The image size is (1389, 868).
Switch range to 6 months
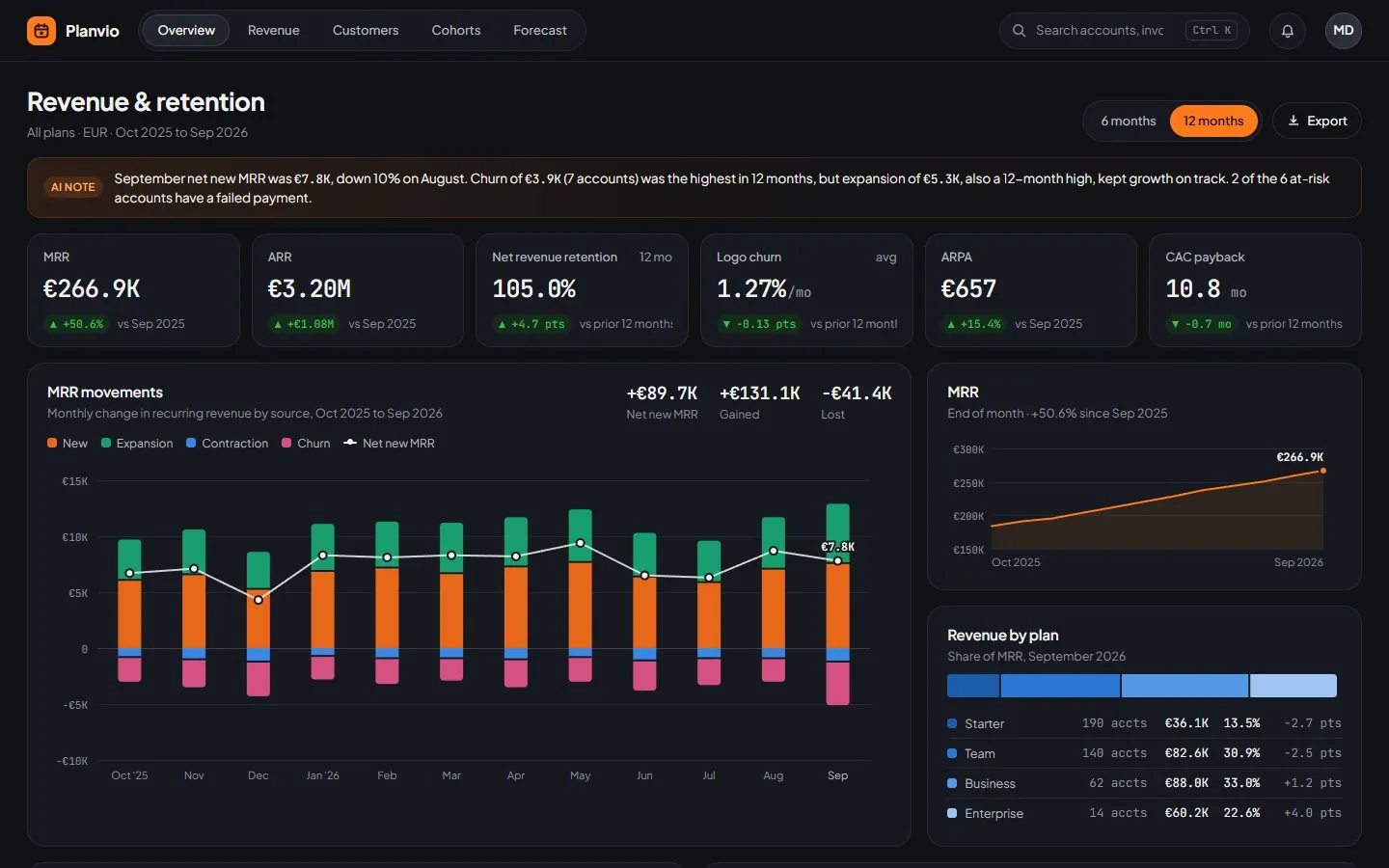(x=1129, y=122)
